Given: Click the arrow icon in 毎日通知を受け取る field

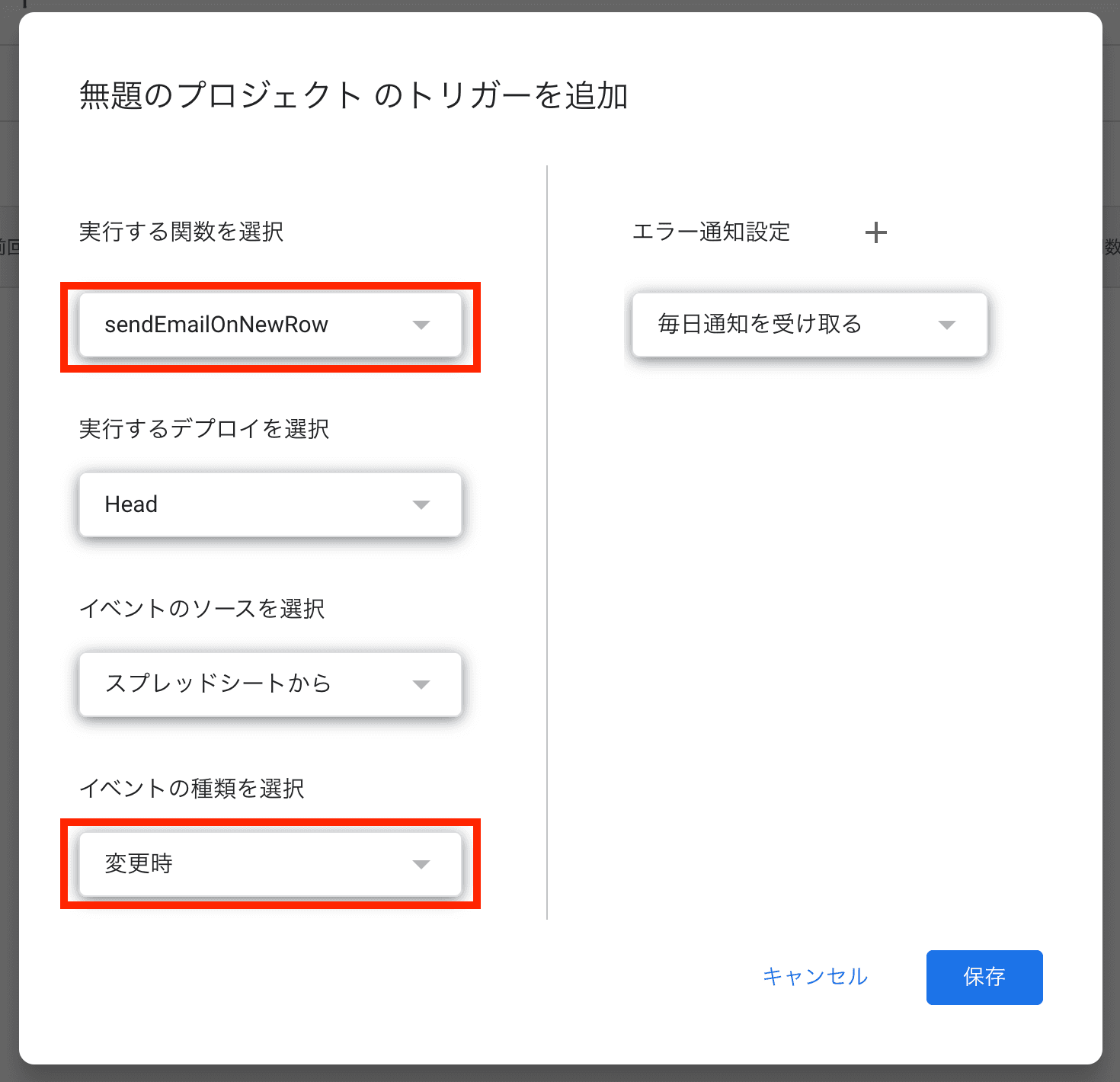Looking at the screenshot, I should [946, 325].
